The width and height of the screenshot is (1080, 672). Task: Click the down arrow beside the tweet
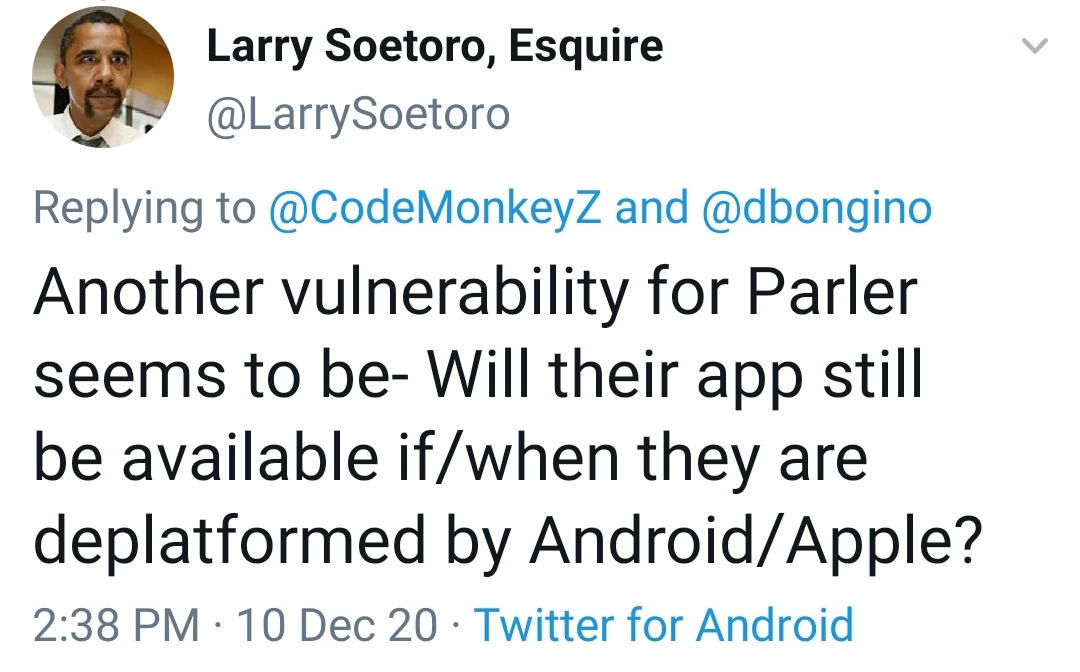click(x=1037, y=47)
